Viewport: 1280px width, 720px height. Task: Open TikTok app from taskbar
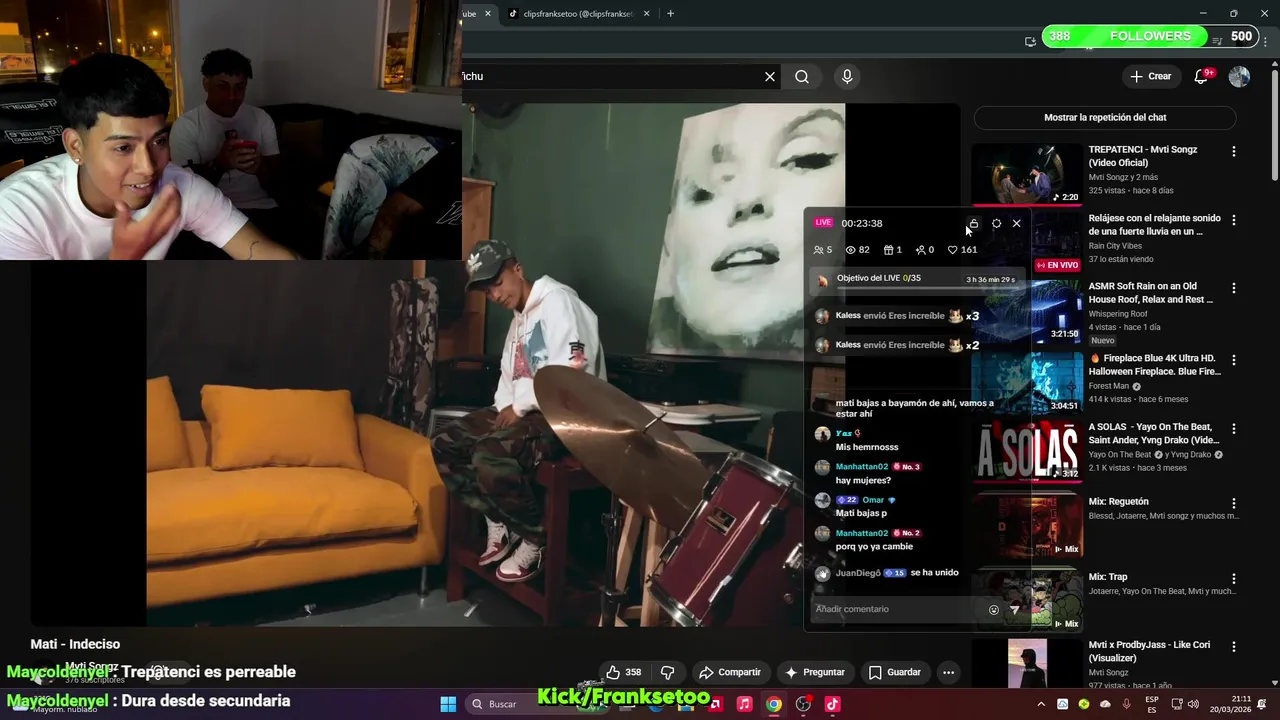[x=832, y=704]
